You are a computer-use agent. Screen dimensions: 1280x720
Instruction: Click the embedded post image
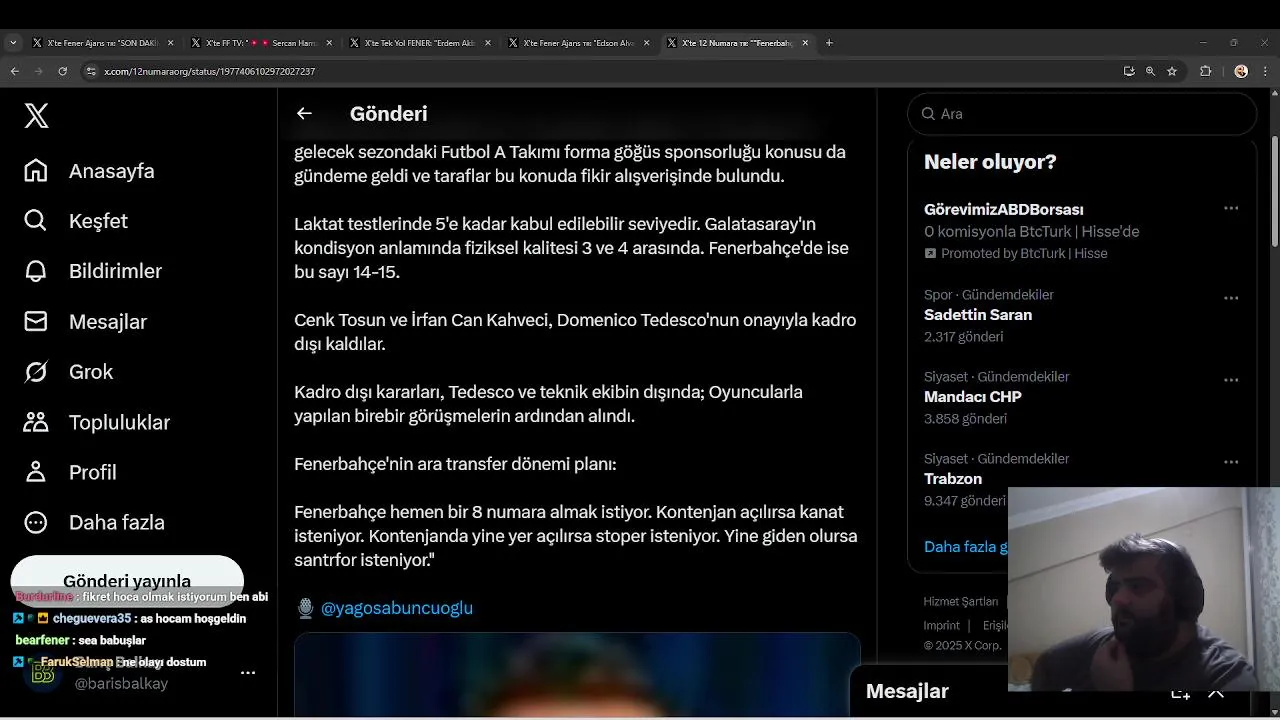pyautogui.click(x=577, y=673)
